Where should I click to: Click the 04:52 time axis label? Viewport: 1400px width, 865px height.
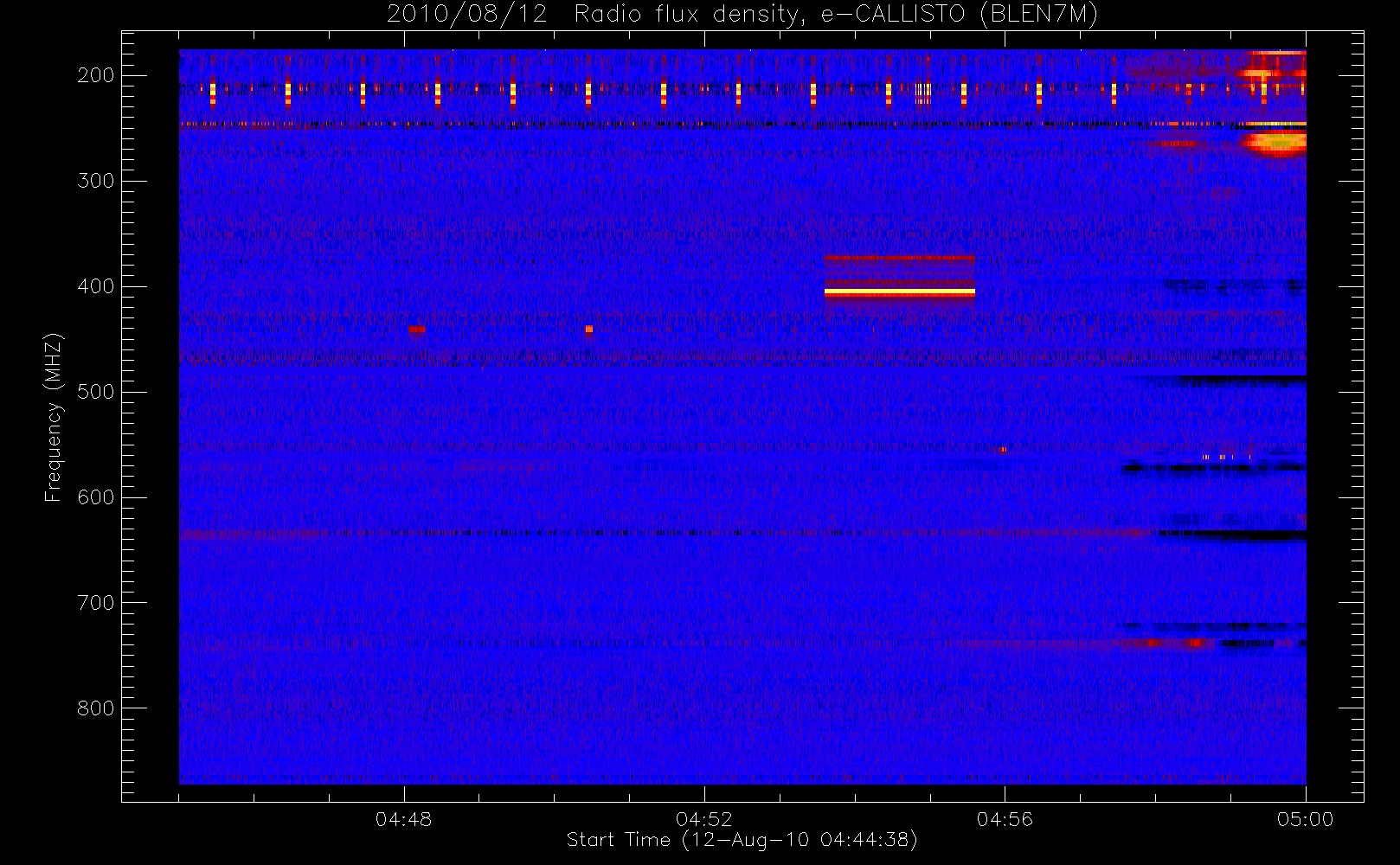coord(703,819)
